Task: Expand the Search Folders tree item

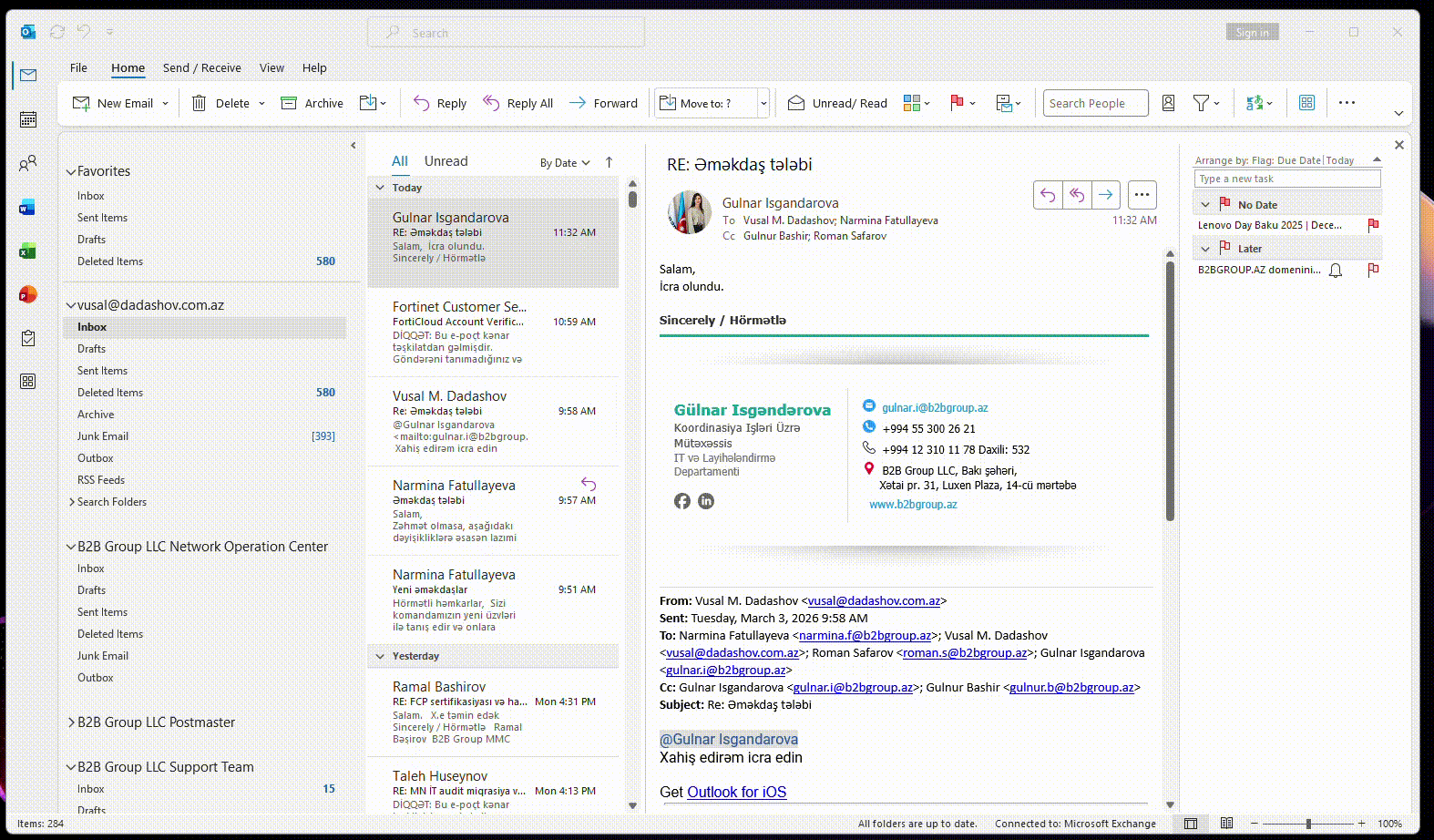Action: click(x=72, y=502)
